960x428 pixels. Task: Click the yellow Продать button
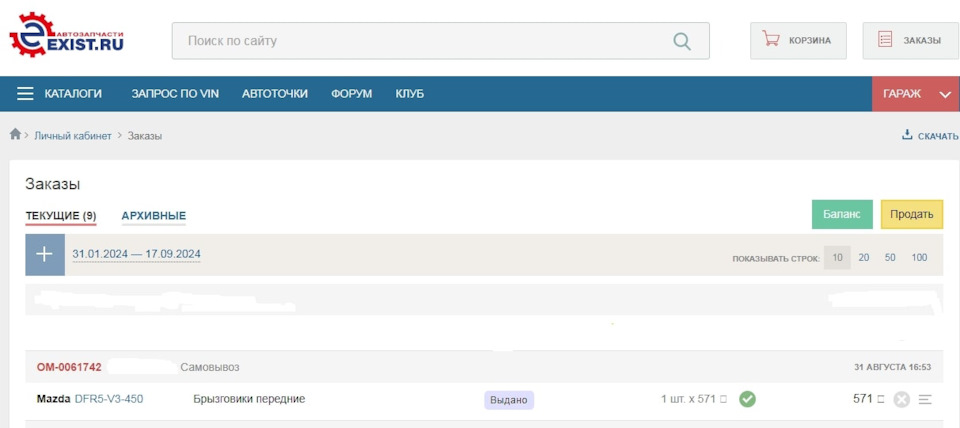(912, 214)
